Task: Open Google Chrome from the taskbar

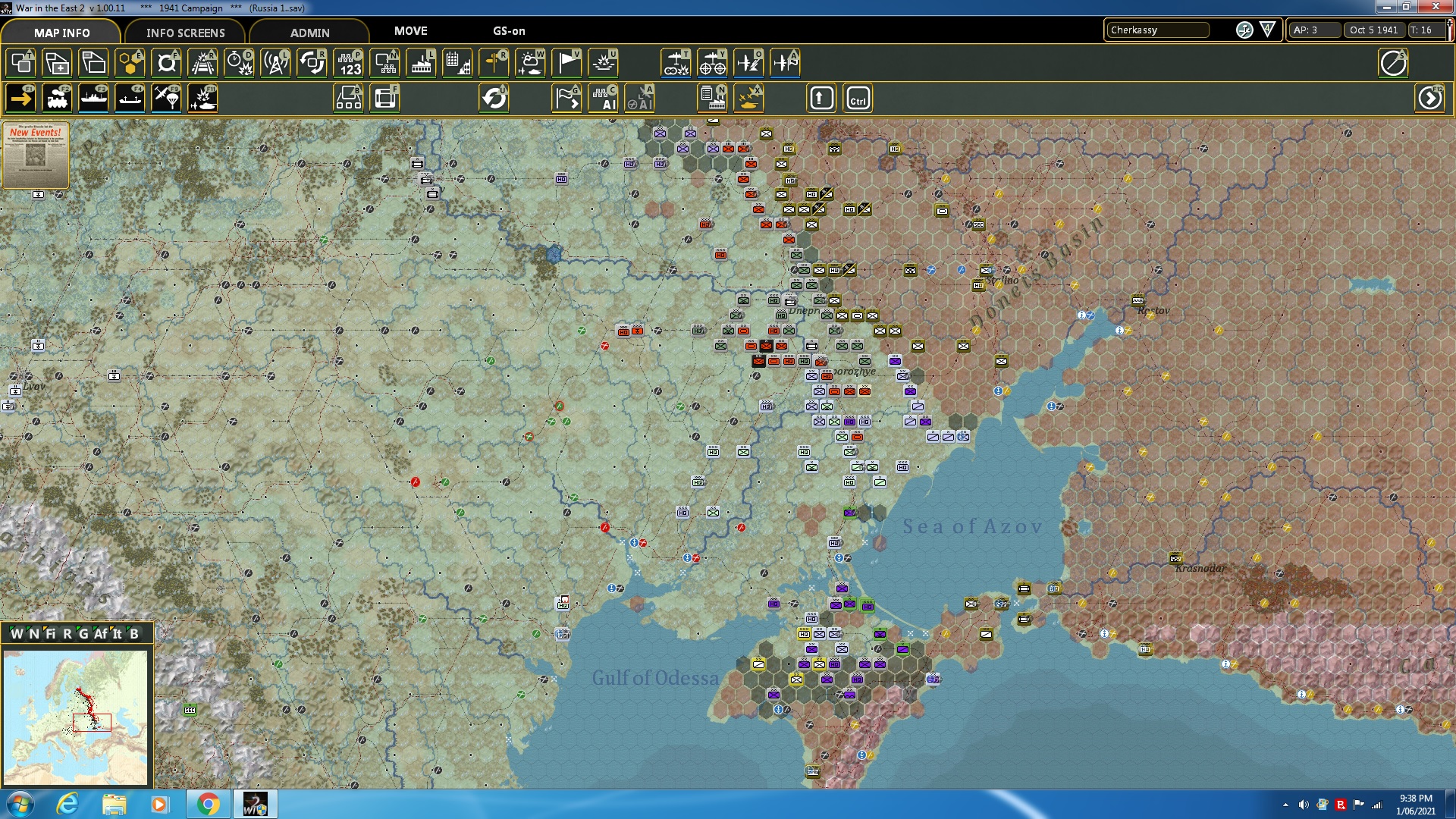Action: [x=208, y=804]
